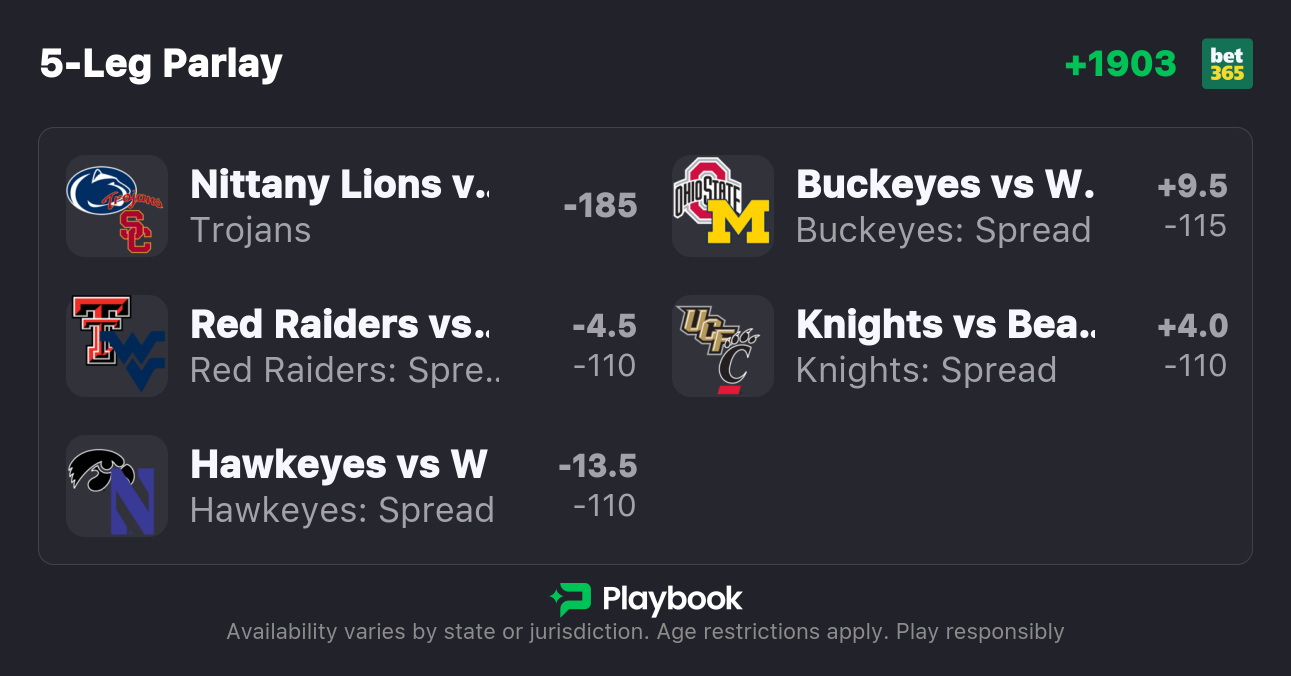
Task: Click the Texas Tech vs West Virginia logos
Action: tap(117, 346)
